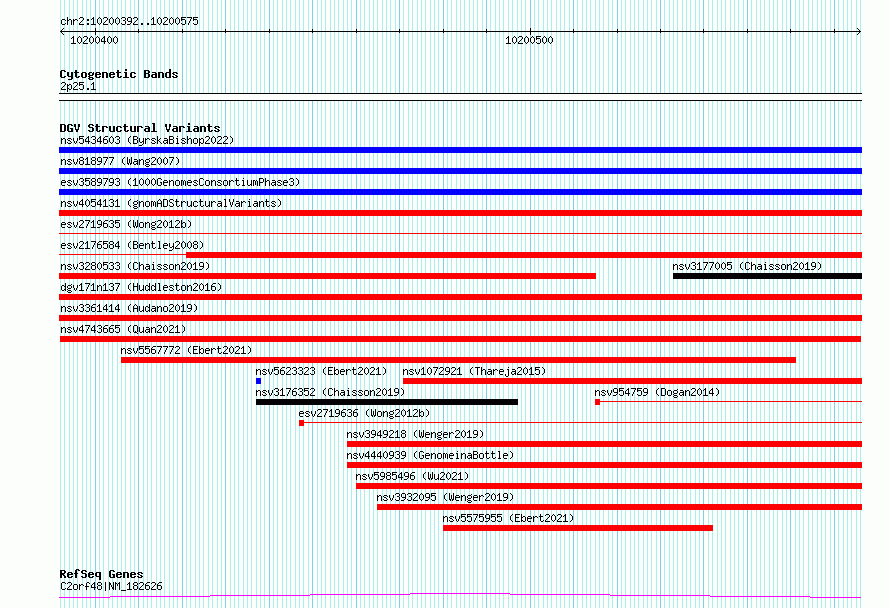This screenshot has height=608, width=890.
Task: Click the Cytogenetic Bands track title
Action: pos(119,74)
